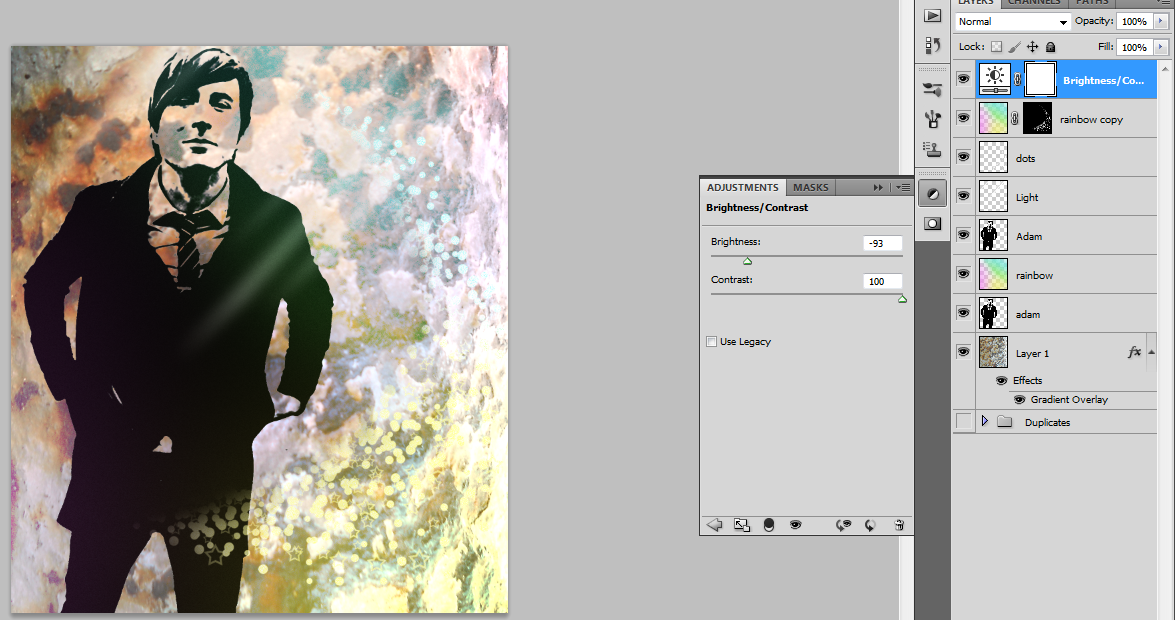Viewport: 1175px width, 620px height.
Task: Switch to the Channels tab
Action: pos(1034,3)
